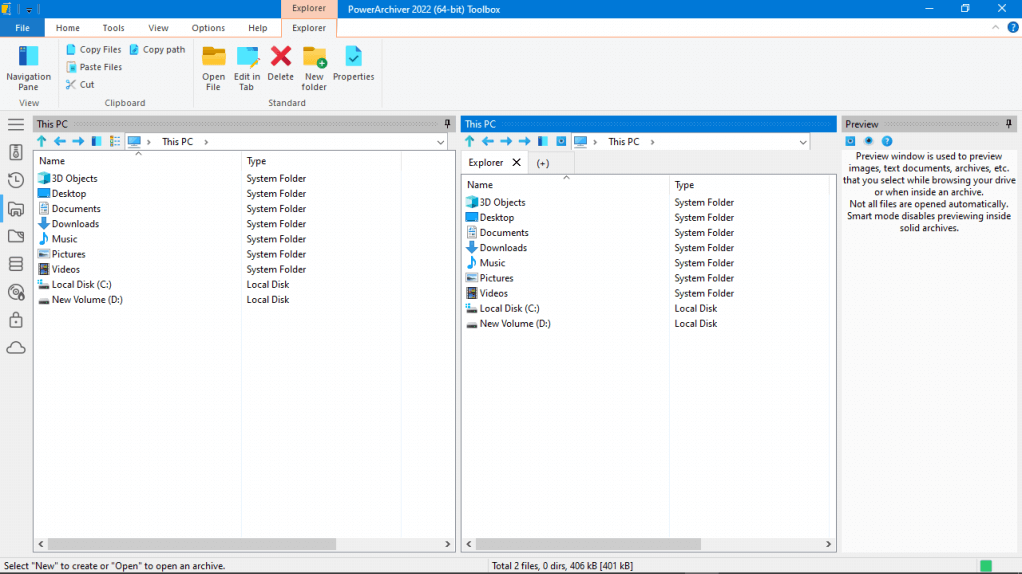Click the navigation pane horizontal scrollbar thumb

[192, 544]
